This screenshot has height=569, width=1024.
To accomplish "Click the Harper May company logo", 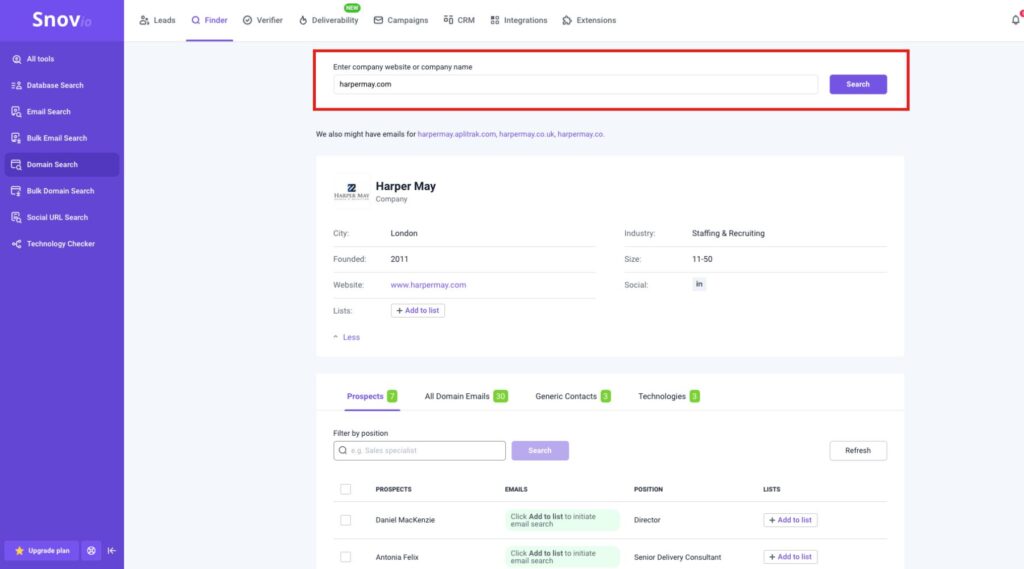I will [351, 191].
